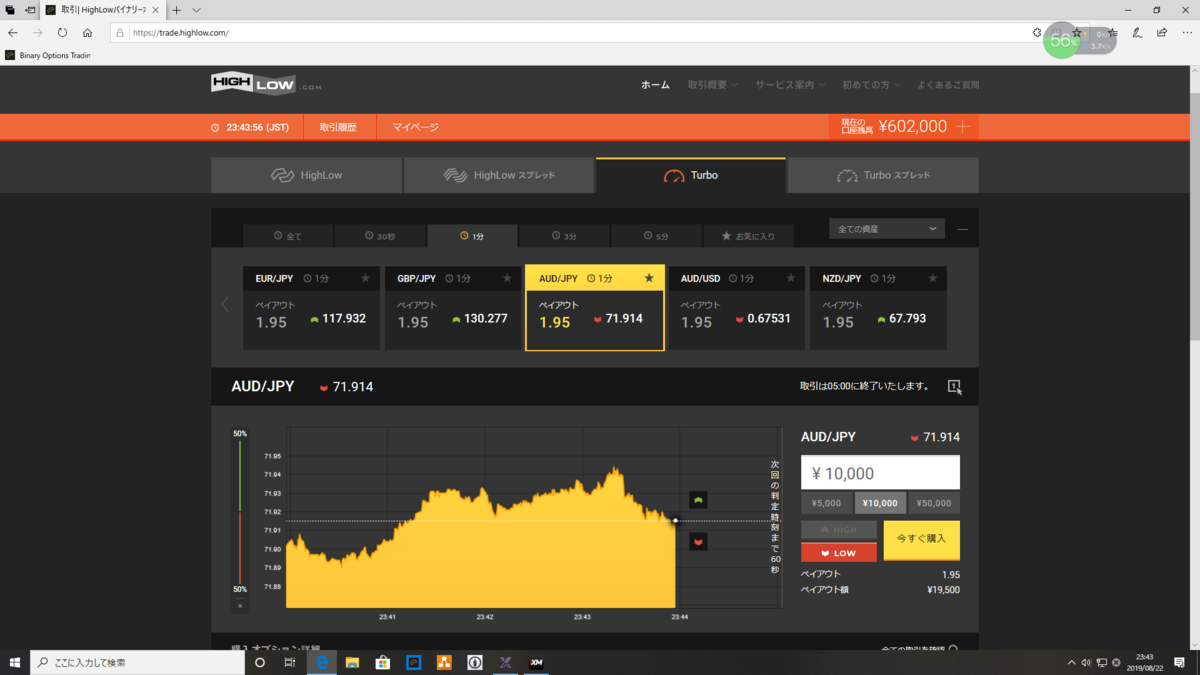Open Microsoft Store from the taskbar

[382, 662]
